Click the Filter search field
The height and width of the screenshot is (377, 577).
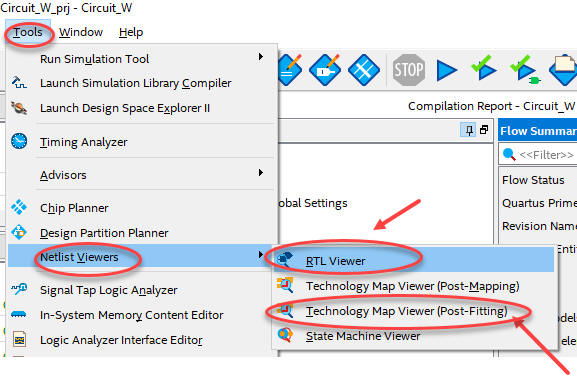click(x=538, y=155)
